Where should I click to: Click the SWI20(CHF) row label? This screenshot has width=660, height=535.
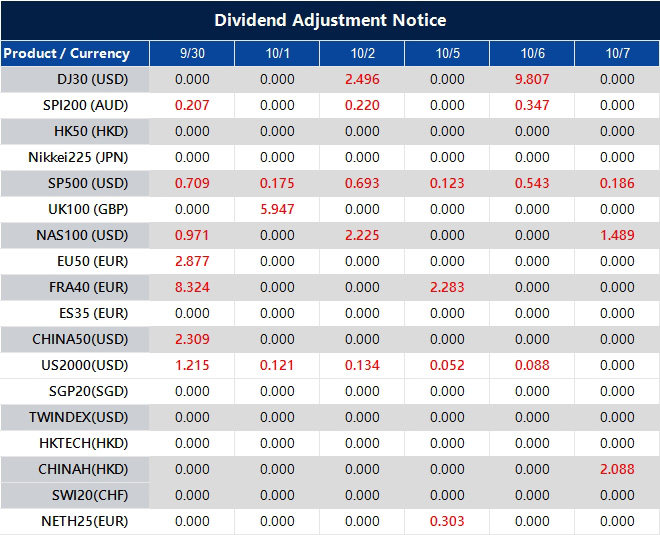[x=90, y=495]
